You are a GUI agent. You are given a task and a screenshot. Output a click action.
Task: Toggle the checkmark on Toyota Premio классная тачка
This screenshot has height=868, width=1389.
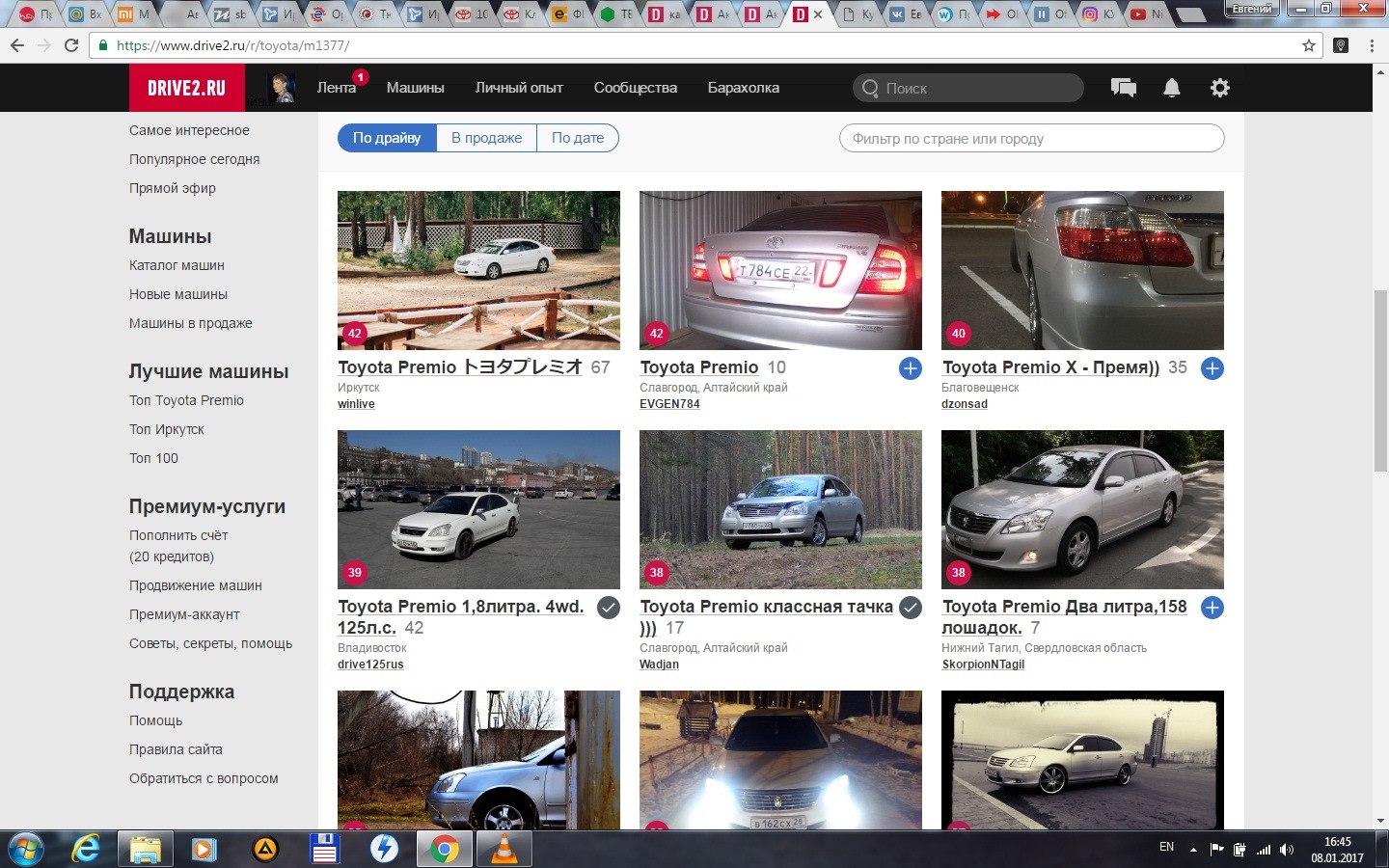coord(910,608)
